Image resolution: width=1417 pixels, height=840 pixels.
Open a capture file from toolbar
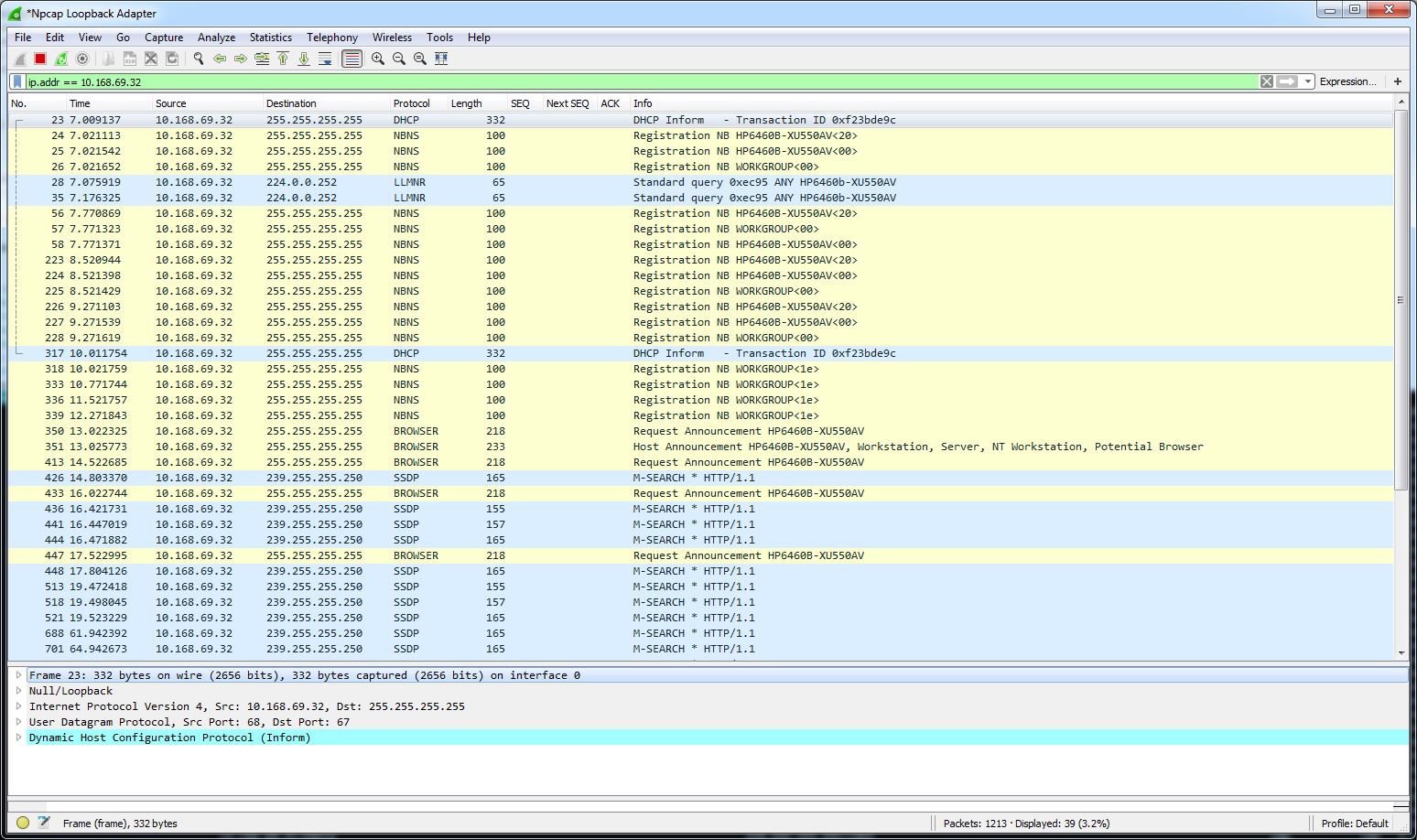click(109, 59)
